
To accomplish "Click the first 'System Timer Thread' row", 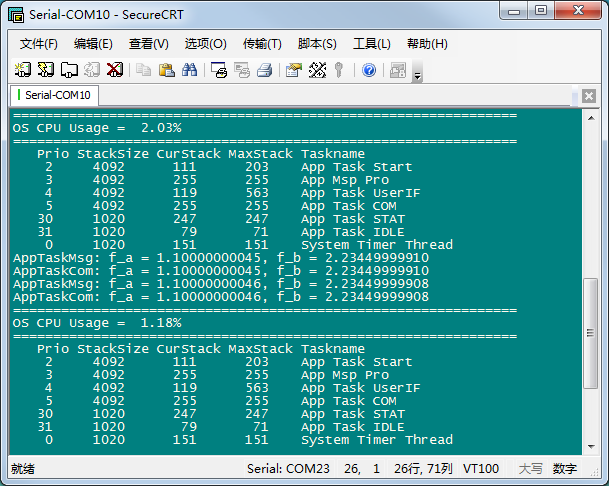I will click(x=249, y=245).
